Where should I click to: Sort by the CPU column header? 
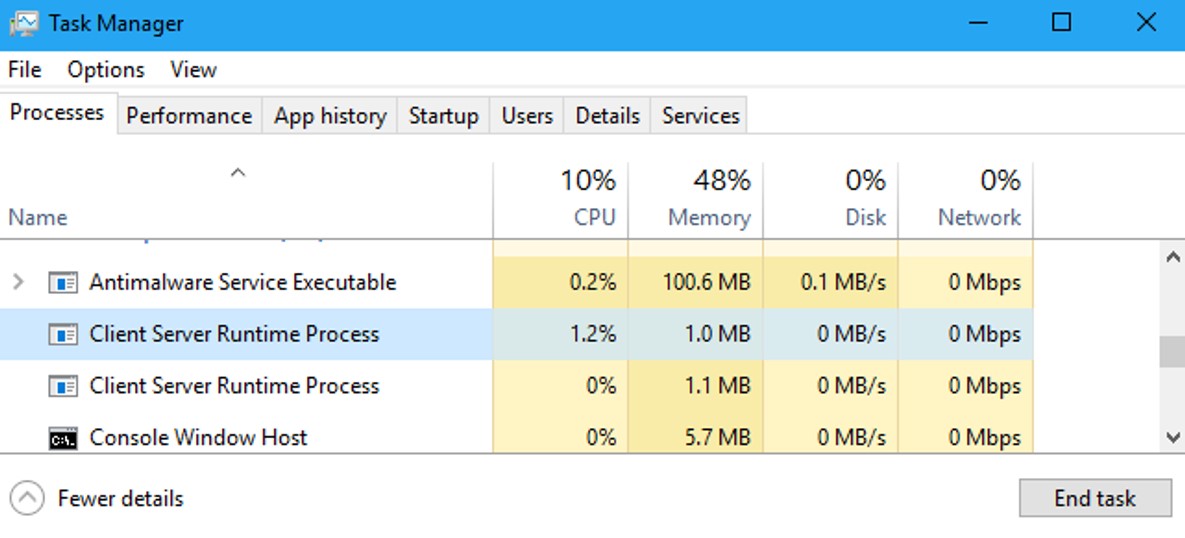[561, 201]
